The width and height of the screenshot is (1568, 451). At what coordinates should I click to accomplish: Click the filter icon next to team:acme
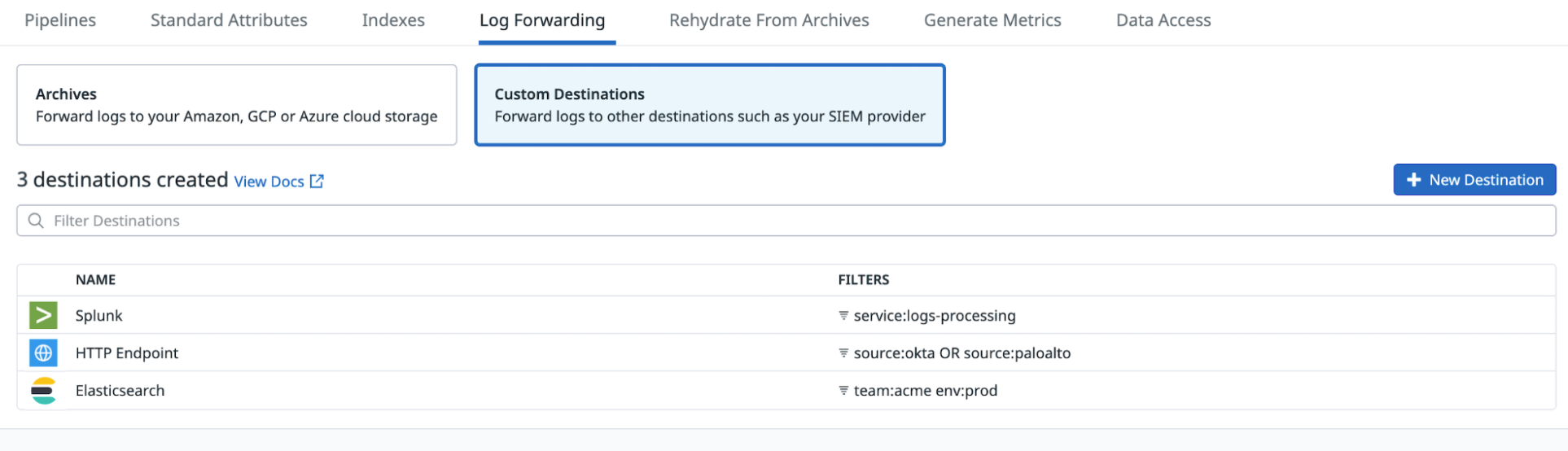pos(843,390)
